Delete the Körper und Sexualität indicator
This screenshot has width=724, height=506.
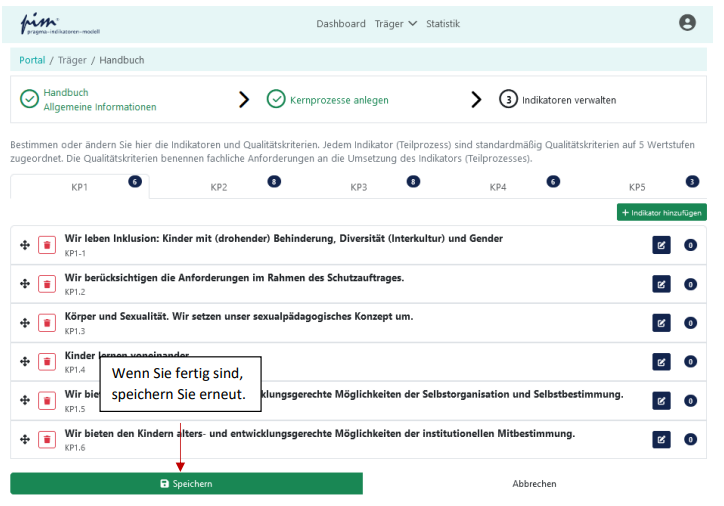pos(47,323)
